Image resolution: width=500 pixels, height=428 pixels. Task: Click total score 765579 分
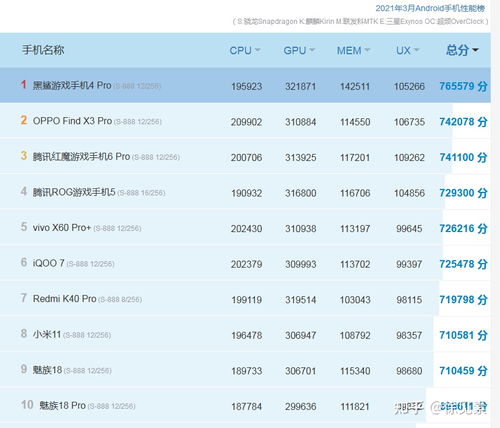(x=463, y=86)
